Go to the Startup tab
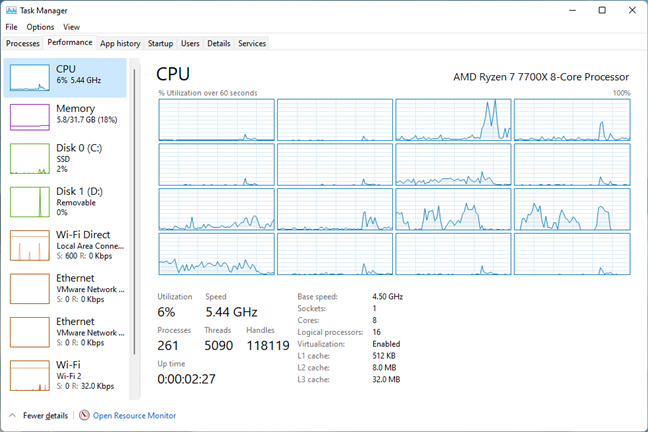This screenshot has height=432, width=648. point(160,44)
